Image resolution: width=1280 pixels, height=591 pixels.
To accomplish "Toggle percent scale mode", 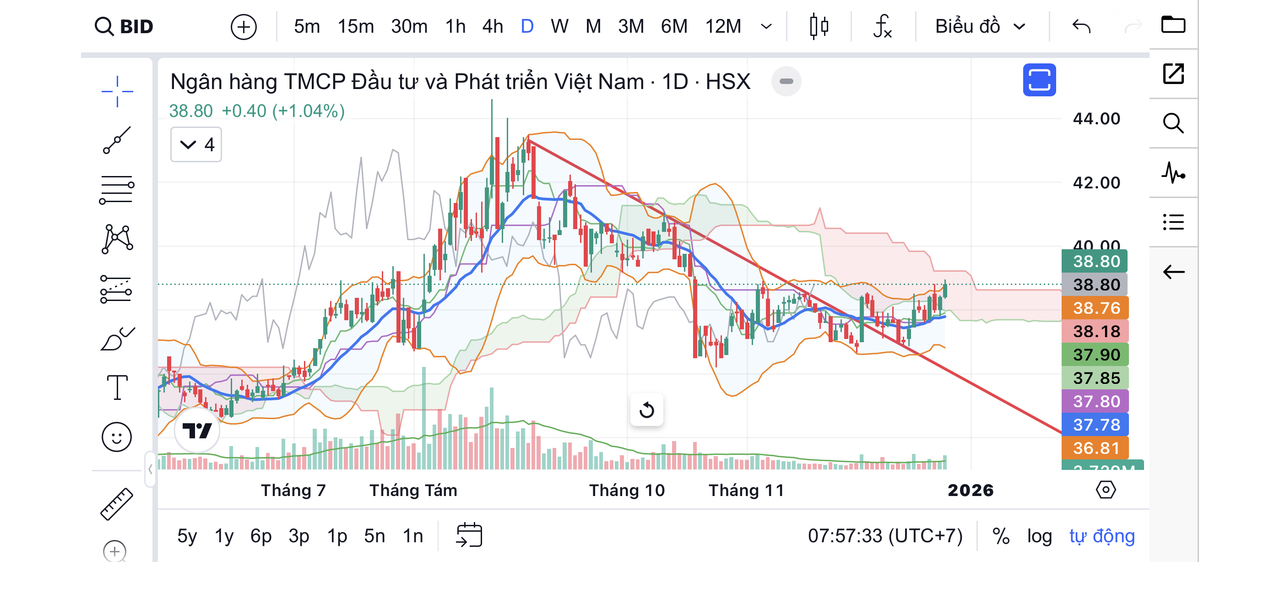I will [1001, 536].
